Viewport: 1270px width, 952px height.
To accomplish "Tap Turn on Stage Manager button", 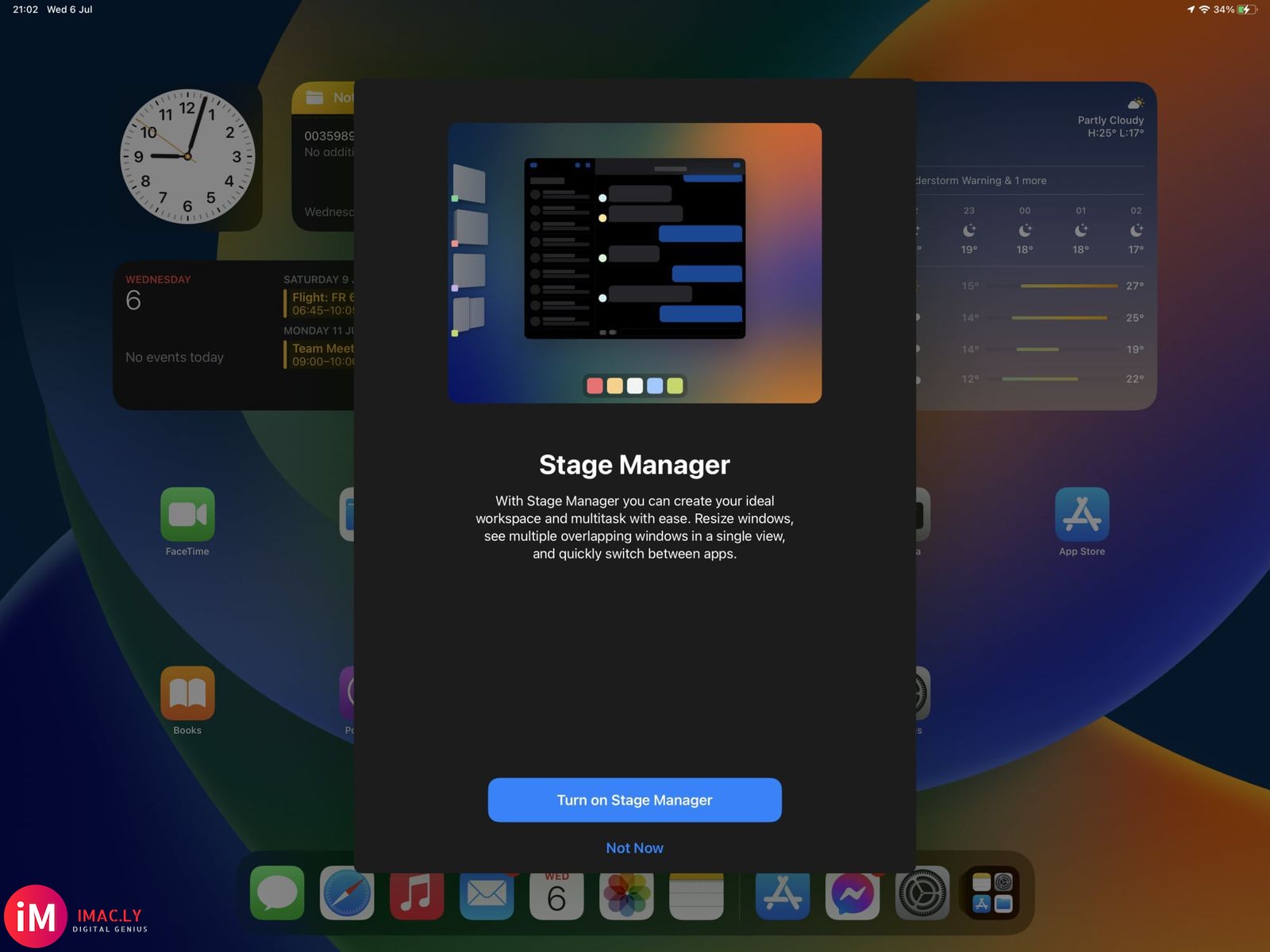I will point(634,800).
